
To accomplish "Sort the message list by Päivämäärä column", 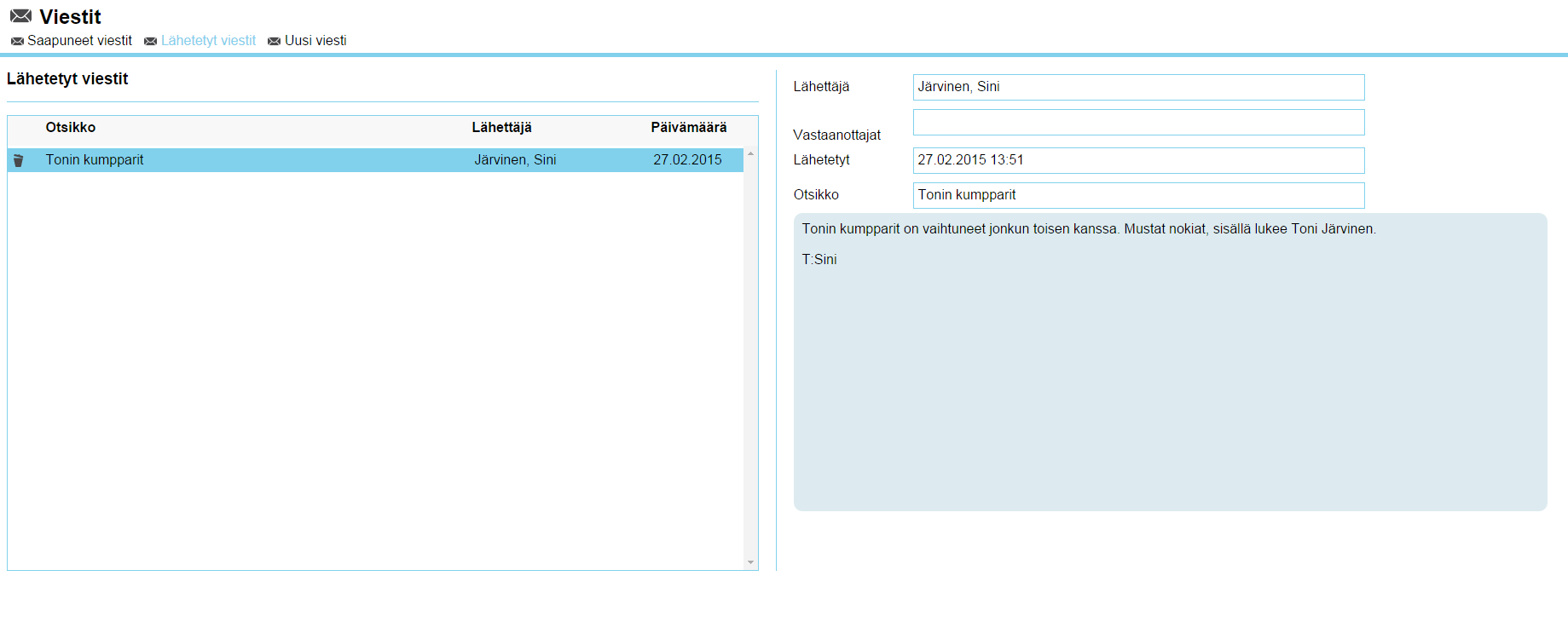I will point(688,127).
